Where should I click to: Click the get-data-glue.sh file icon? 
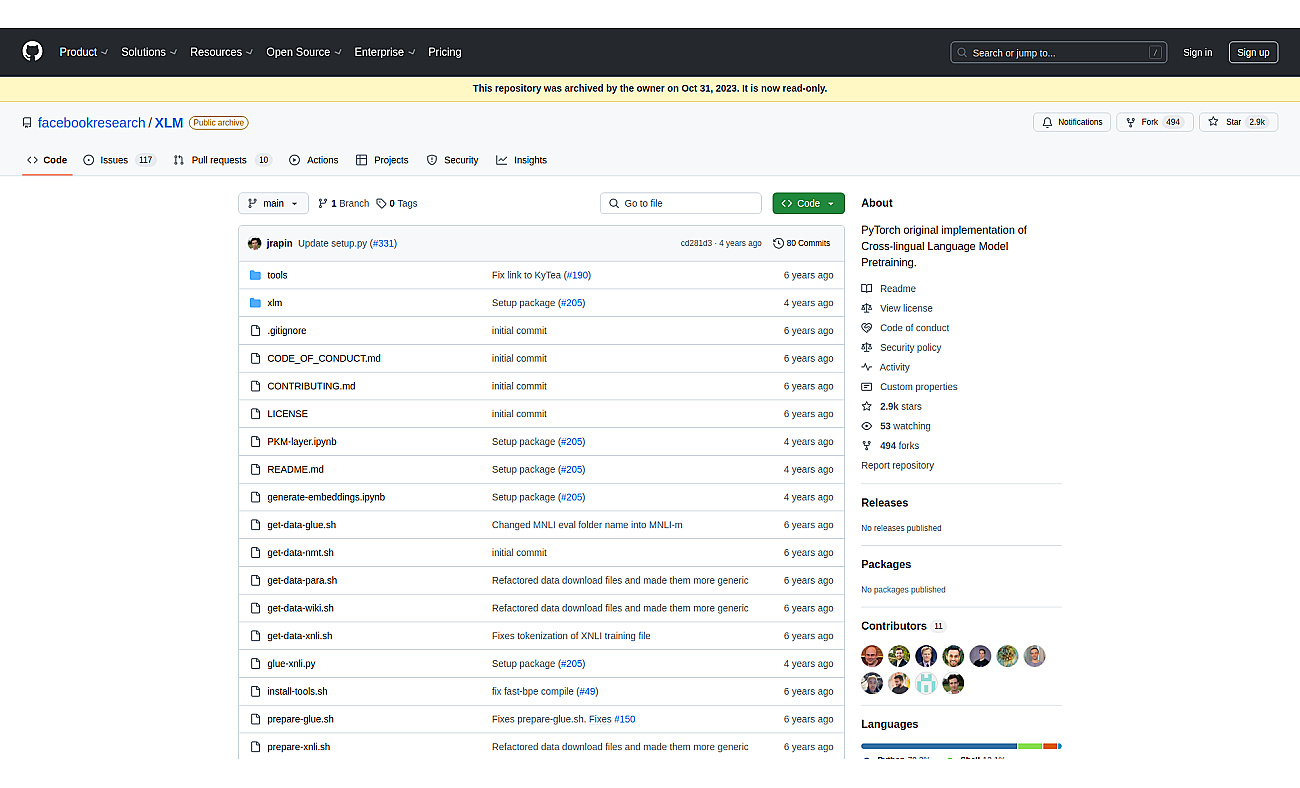[255, 525]
